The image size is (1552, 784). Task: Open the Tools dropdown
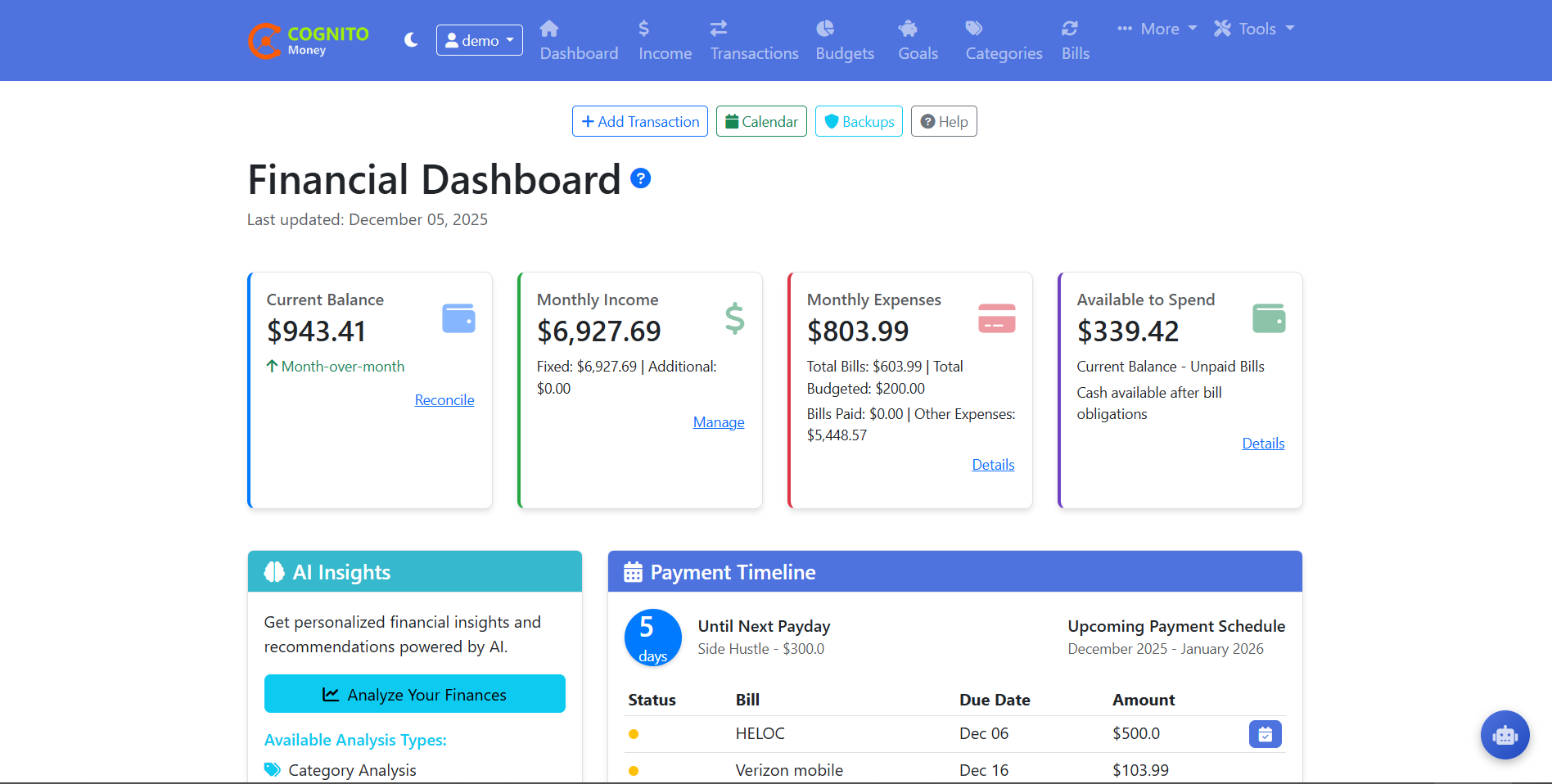[x=1254, y=28]
